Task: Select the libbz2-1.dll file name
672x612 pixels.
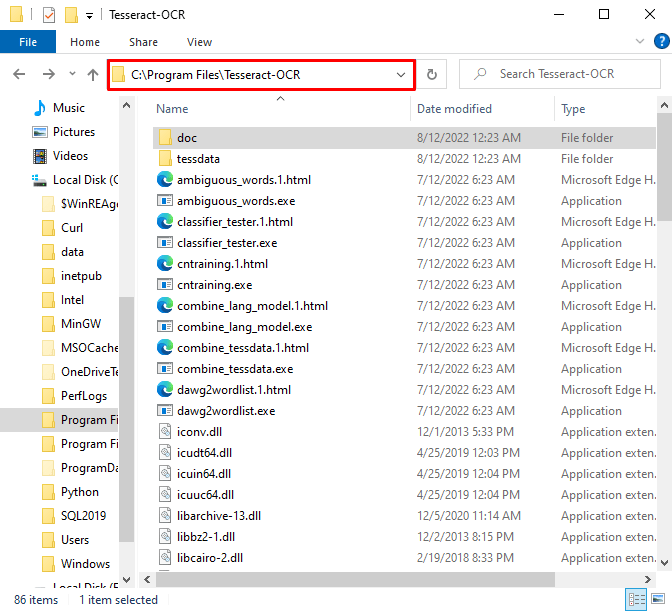Action: coord(206,537)
